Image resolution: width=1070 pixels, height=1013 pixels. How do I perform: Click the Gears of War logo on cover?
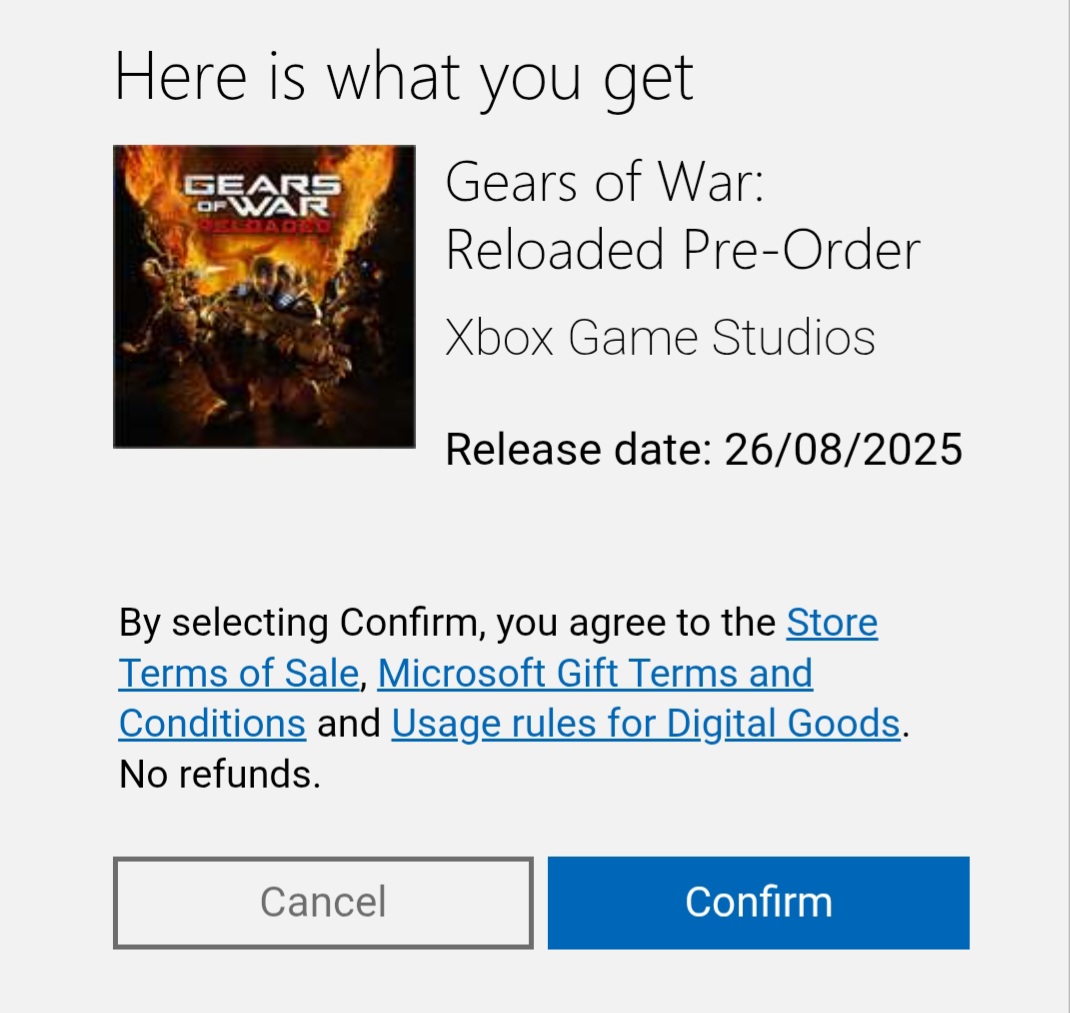(x=263, y=197)
